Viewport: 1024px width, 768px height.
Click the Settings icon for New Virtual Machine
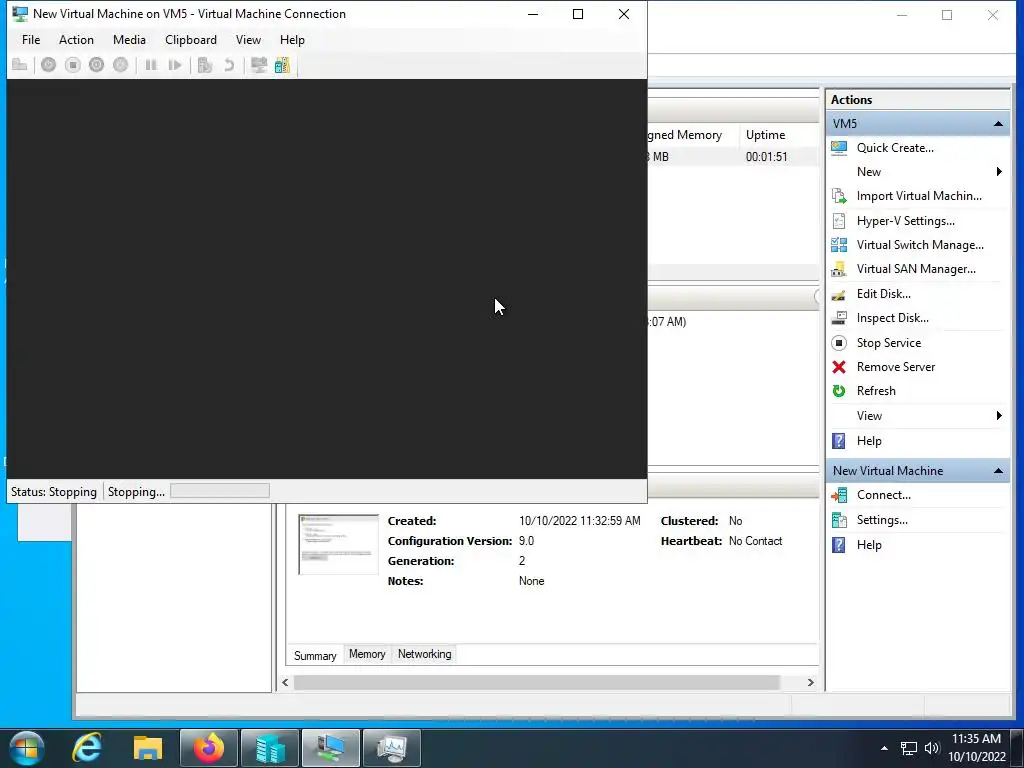click(x=839, y=520)
